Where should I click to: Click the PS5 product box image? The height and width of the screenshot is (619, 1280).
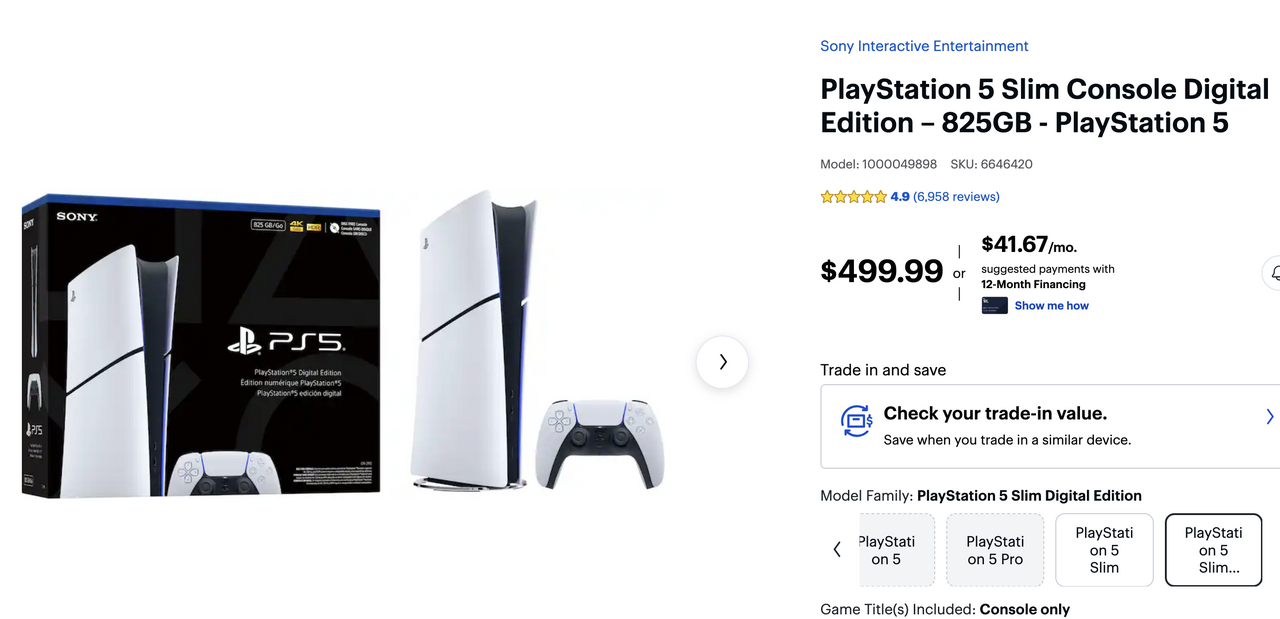[x=200, y=345]
